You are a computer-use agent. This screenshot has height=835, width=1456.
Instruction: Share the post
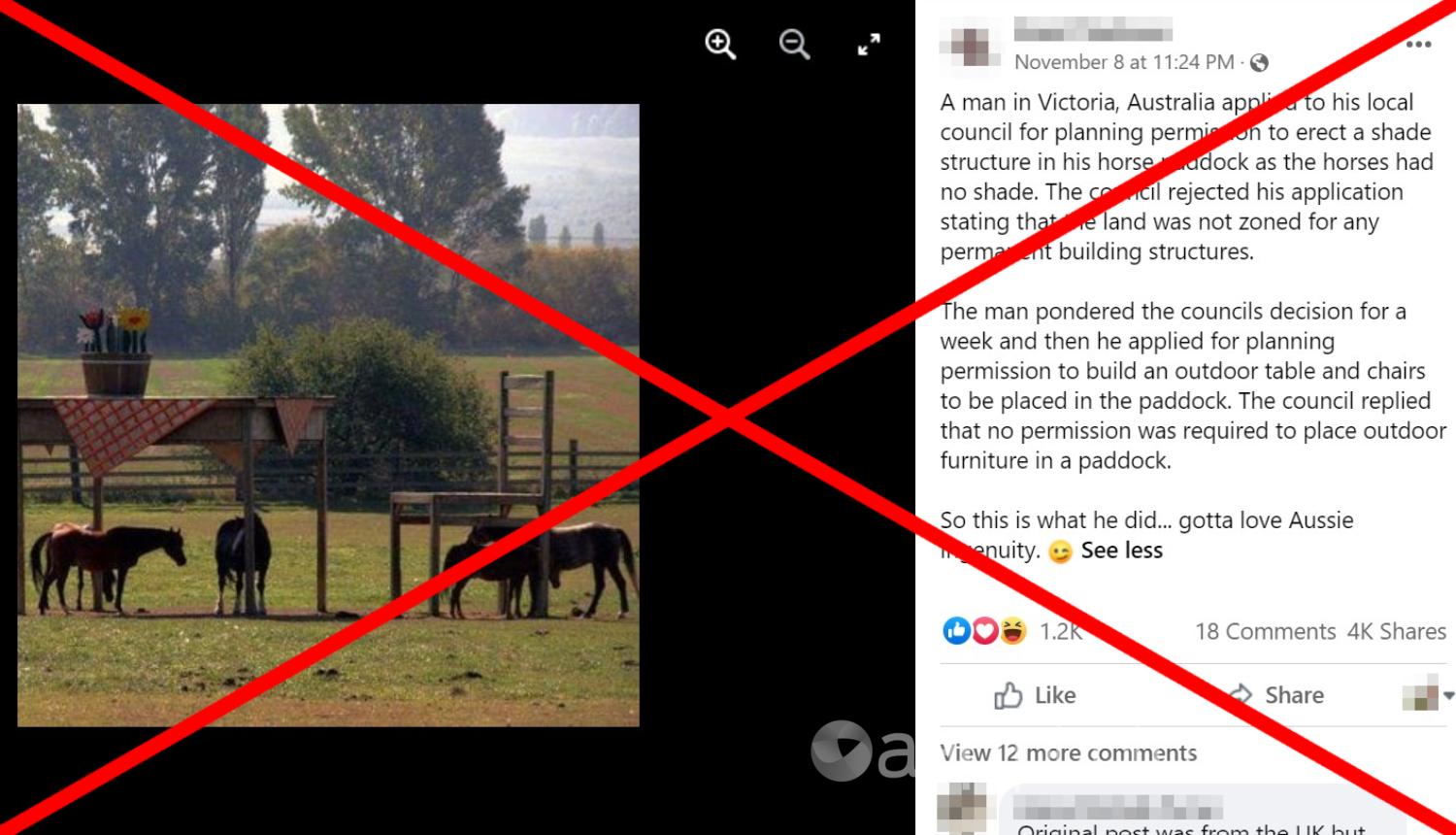[1275, 695]
